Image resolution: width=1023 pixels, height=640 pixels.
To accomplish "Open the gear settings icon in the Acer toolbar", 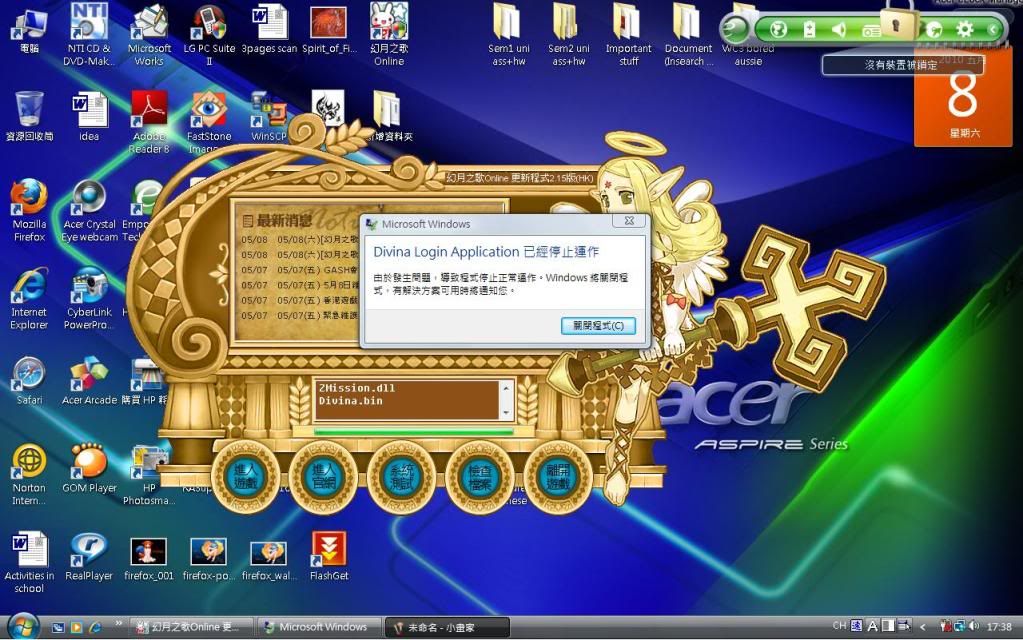I will point(964,29).
